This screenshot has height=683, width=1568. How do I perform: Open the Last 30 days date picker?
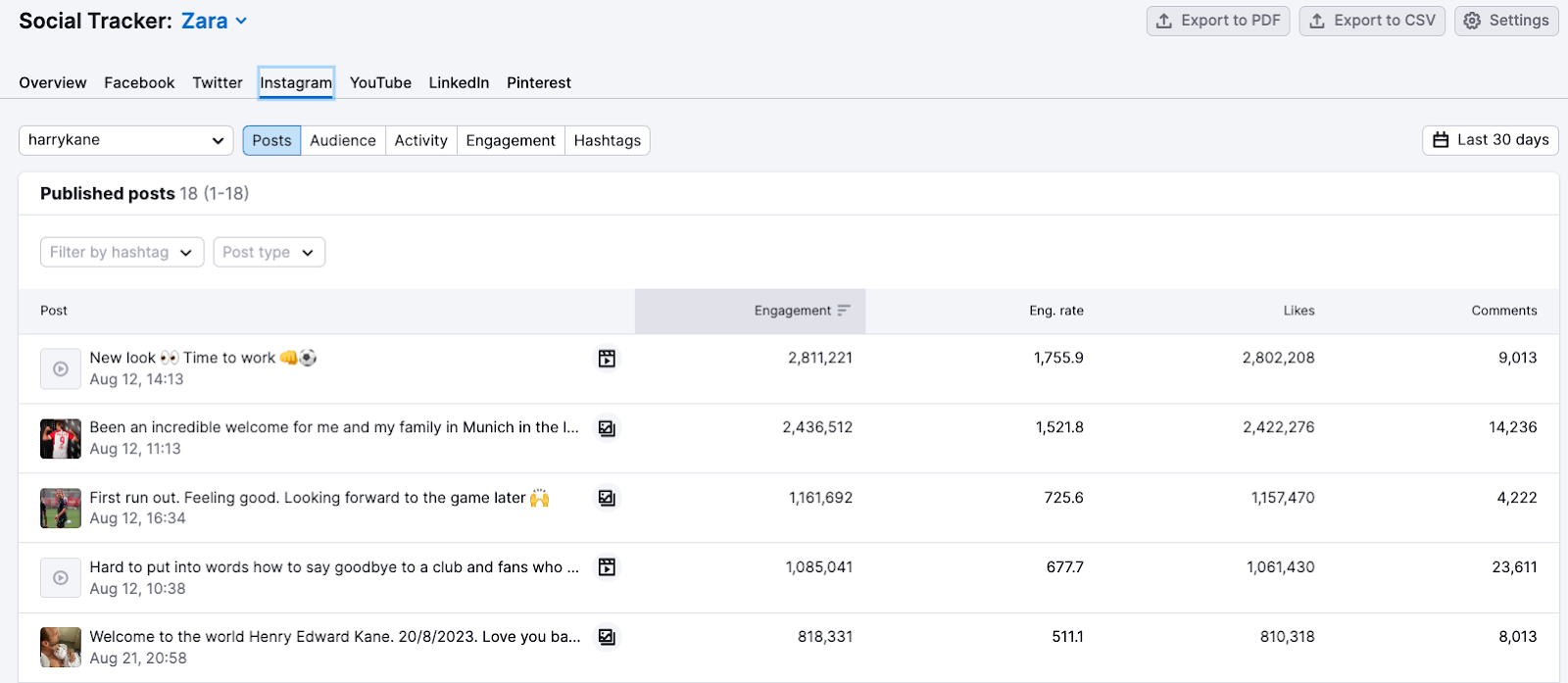click(x=1490, y=140)
